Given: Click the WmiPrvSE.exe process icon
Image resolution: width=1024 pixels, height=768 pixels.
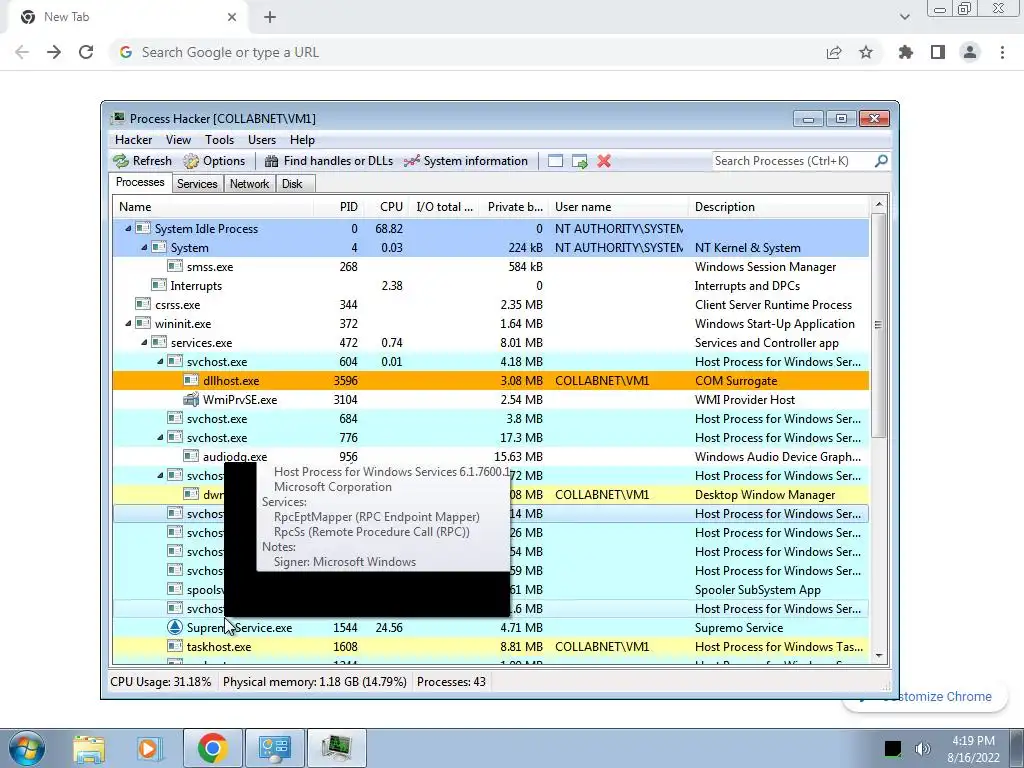Looking at the screenshot, I should [x=191, y=399].
